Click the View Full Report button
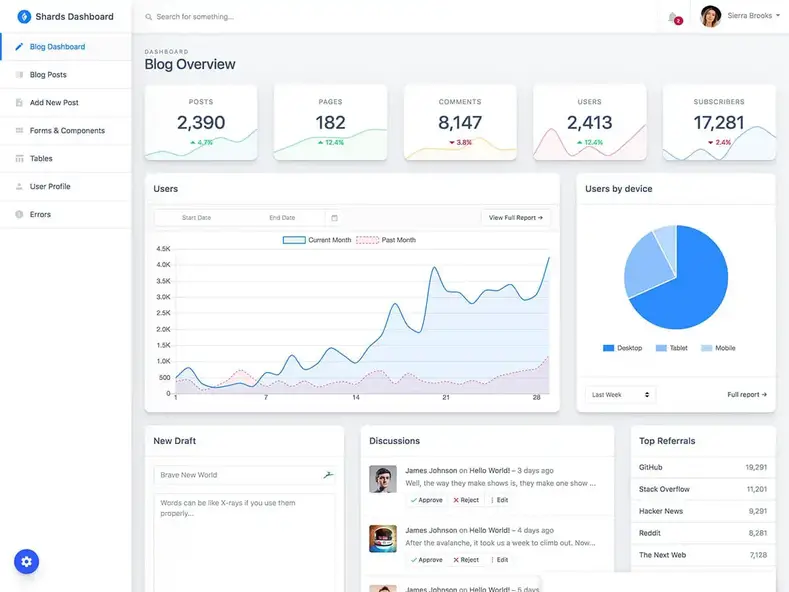Viewport: 789px width, 592px height. pos(515,217)
